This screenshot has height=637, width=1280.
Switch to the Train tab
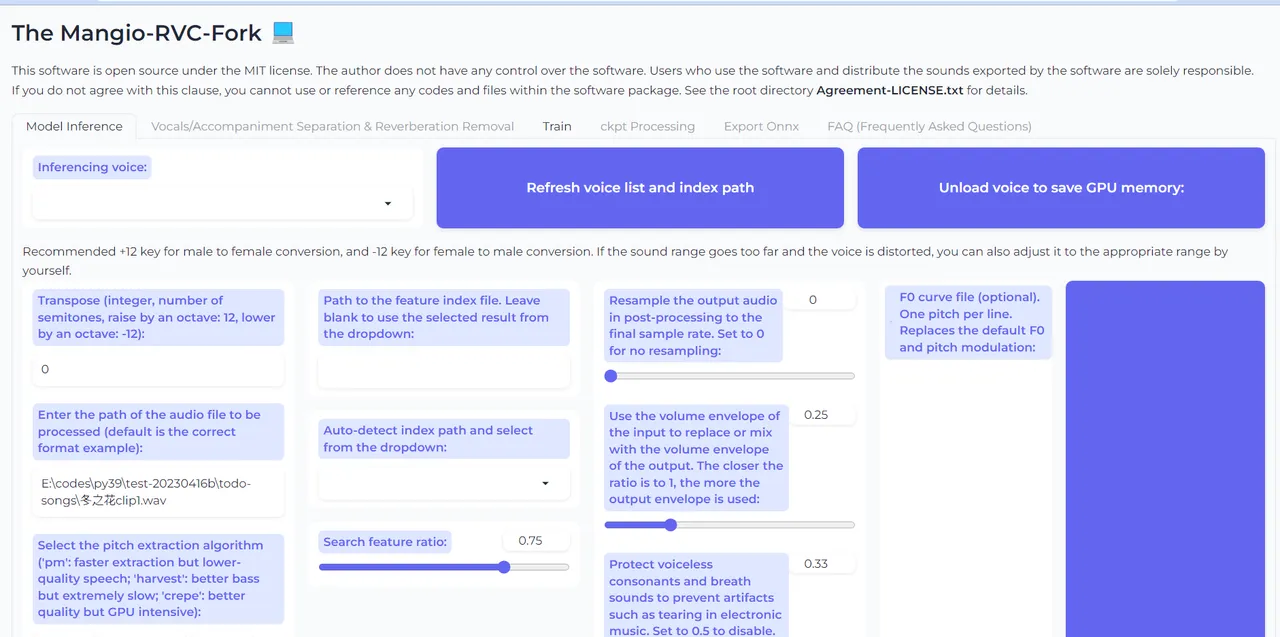coord(557,127)
